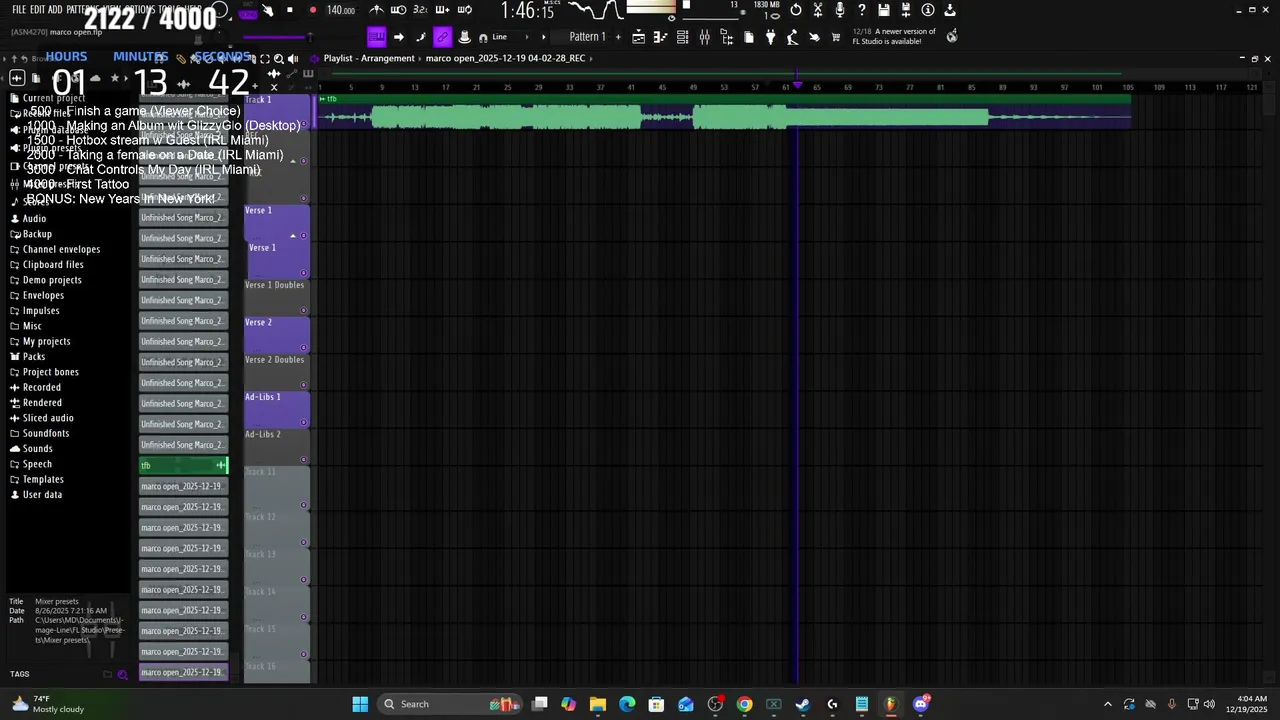The image size is (1280, 720).
Task: Click the browser tree view icon
Action: 727,37
